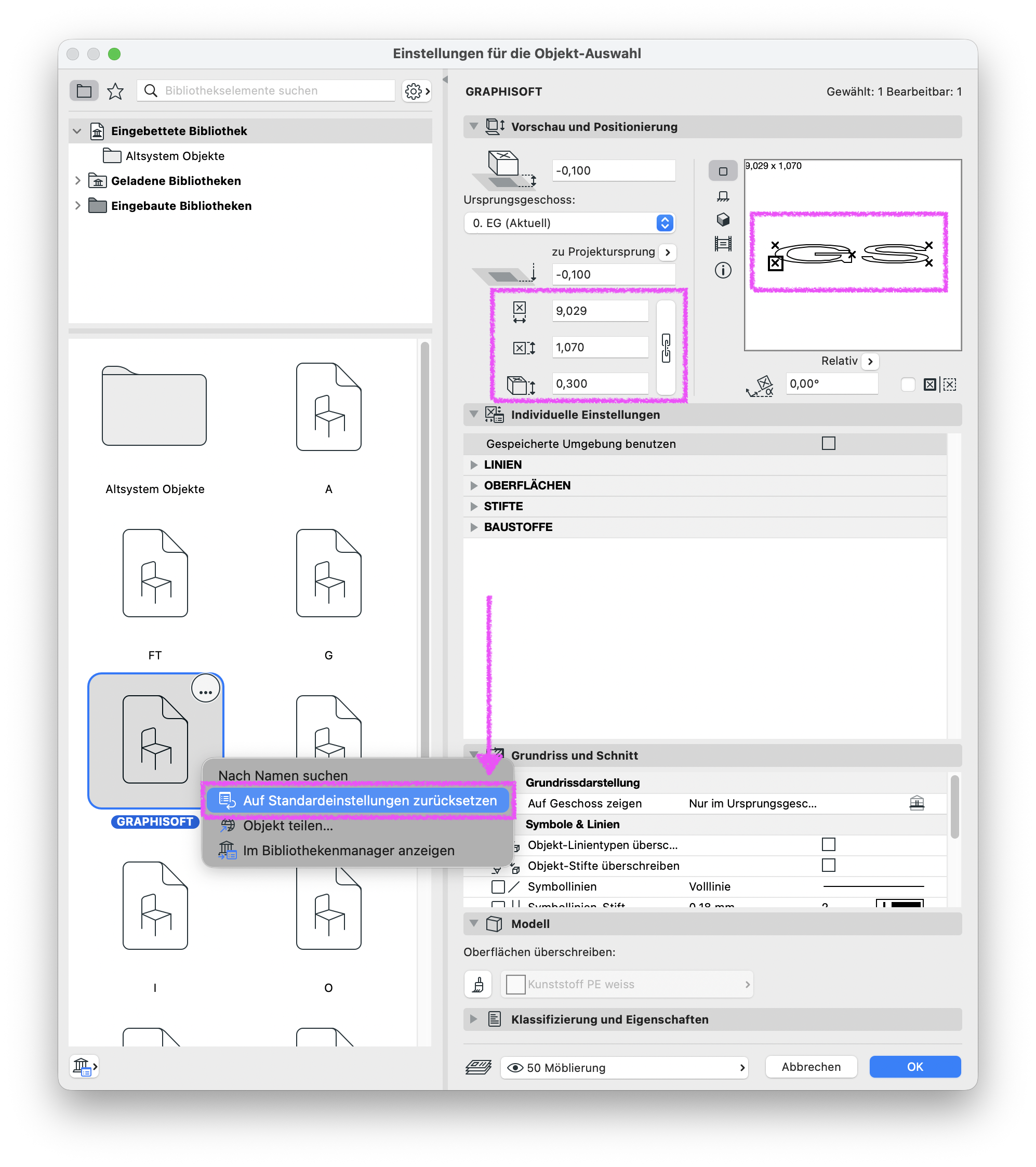Click the Kunststoff PE weiss surface swatch
Viewport: 1036px width, 1167px height.
(515, 985)
